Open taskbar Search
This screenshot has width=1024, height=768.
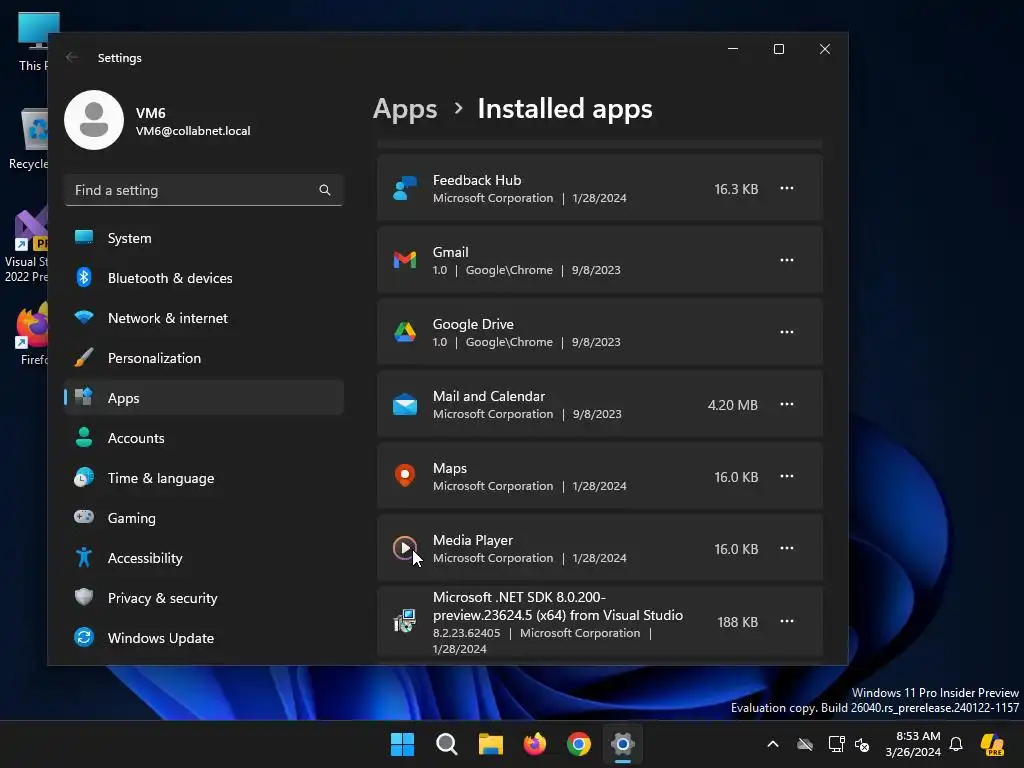pos(447,744)
